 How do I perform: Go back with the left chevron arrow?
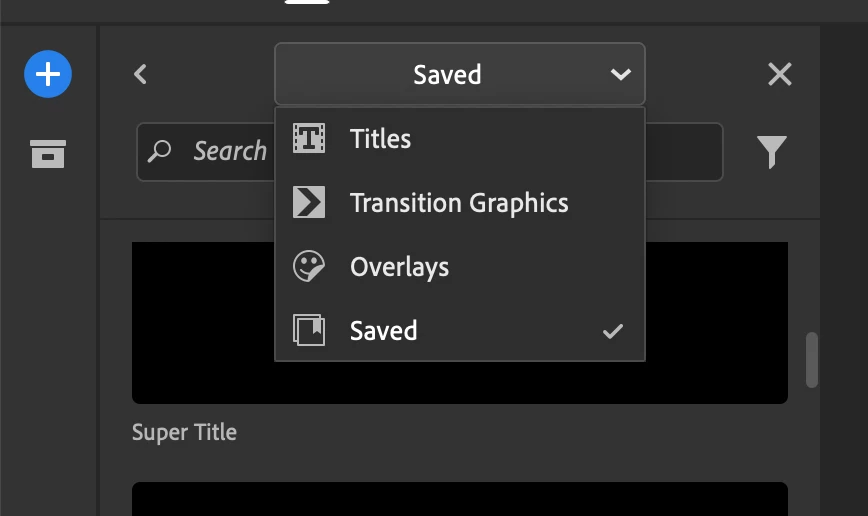(x=140, y=74)
